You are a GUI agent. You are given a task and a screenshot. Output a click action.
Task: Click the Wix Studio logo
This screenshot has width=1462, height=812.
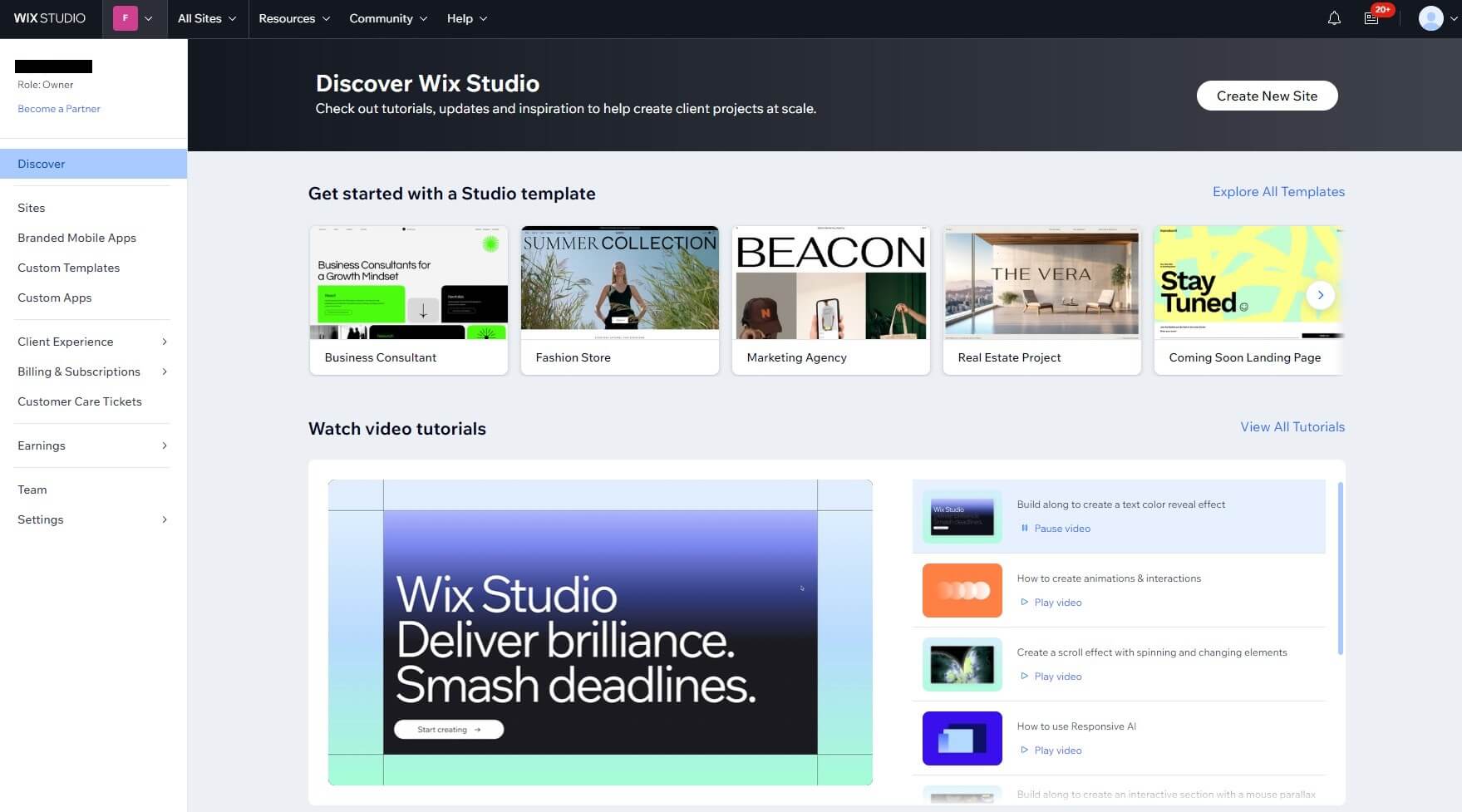tap(50, 18)
